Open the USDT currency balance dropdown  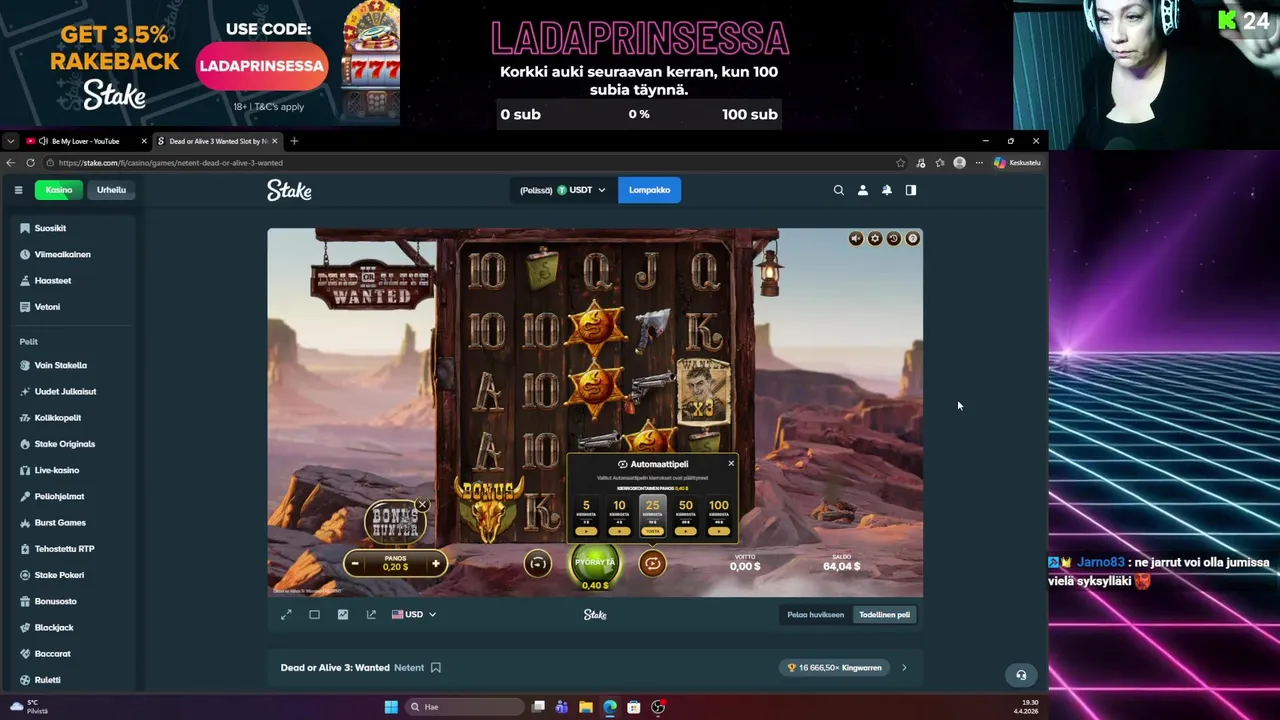(x=563, y=190)
